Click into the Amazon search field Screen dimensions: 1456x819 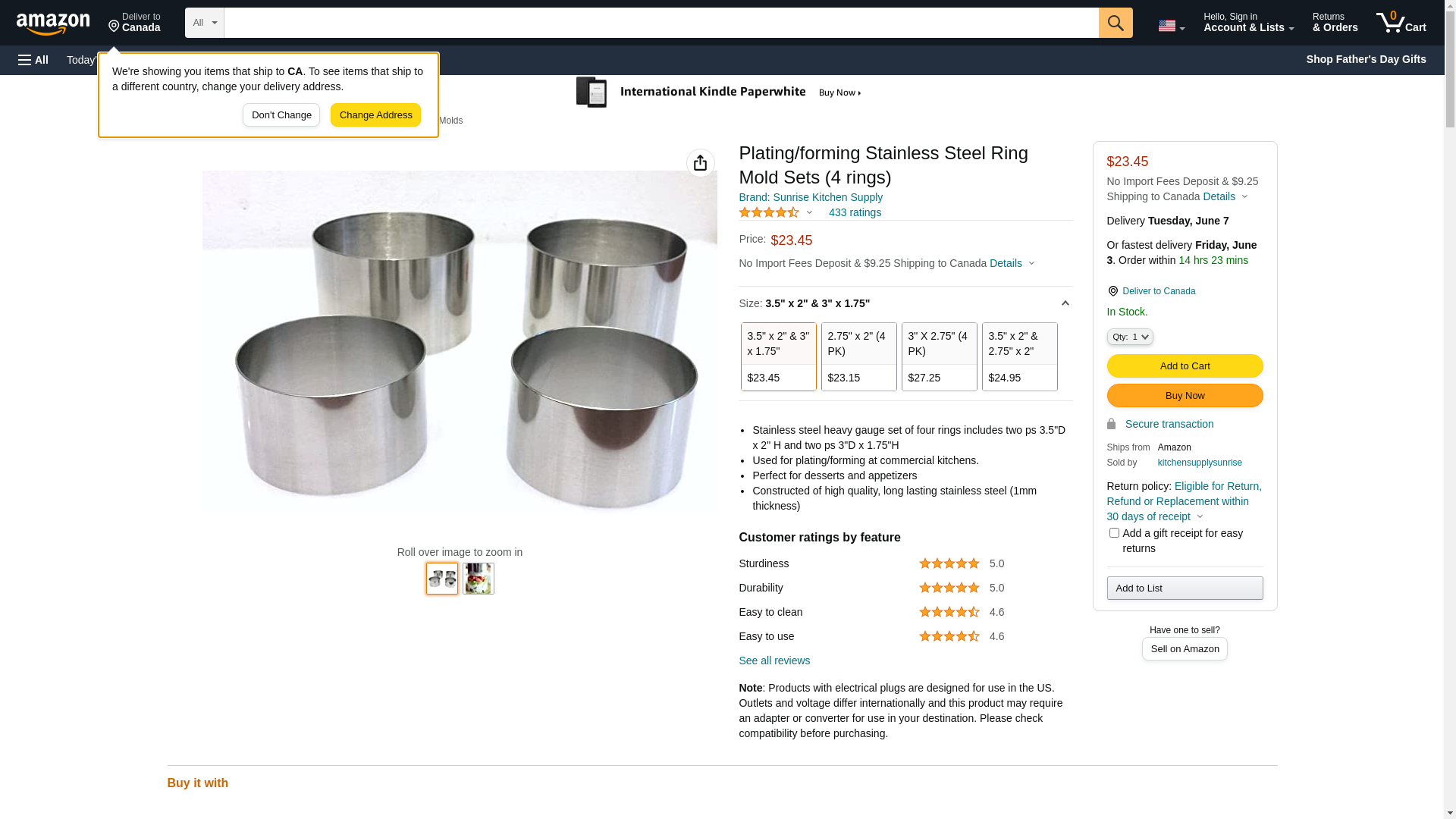point(661,23)
